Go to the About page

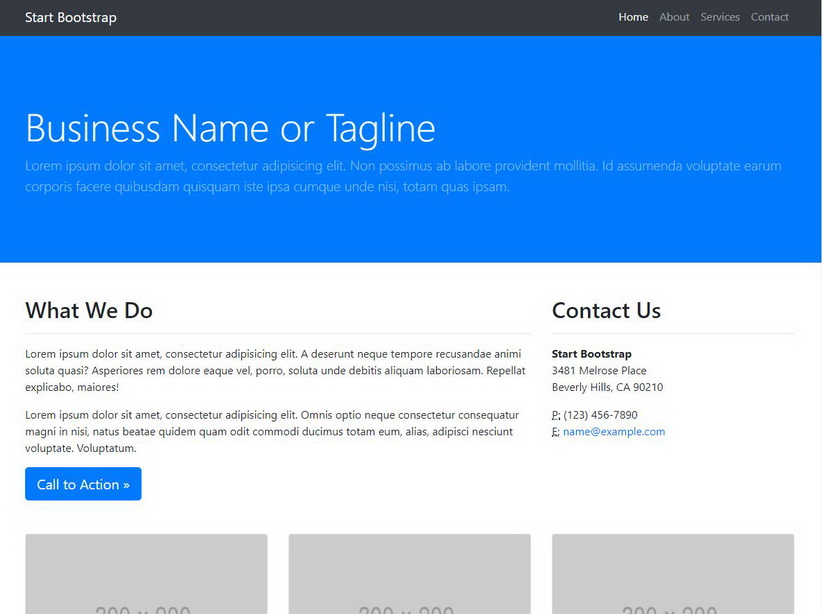click(674, 17)
